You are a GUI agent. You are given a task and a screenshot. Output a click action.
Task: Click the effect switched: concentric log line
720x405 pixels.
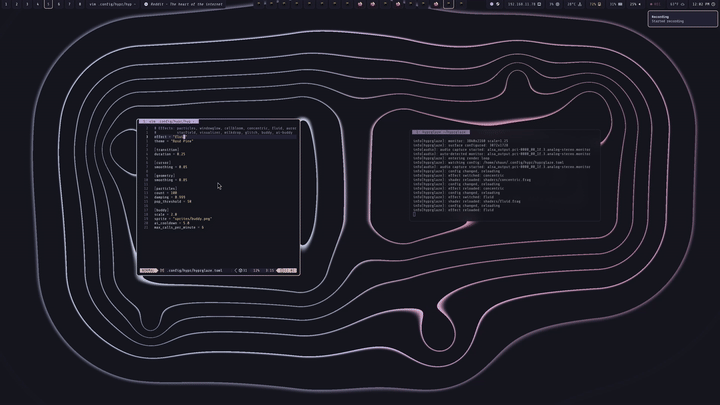(x=458, y=175)
